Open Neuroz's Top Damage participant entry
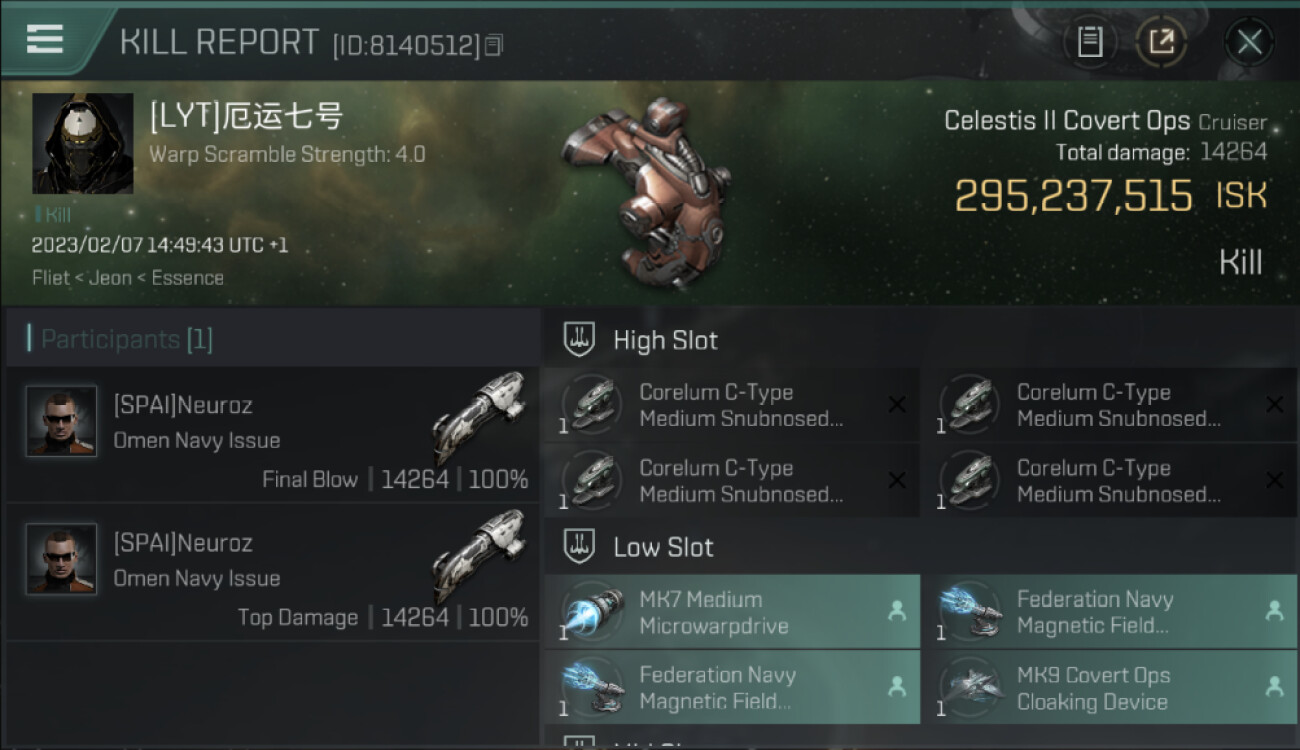This screenshot has width=1300, height=750. pyautogui.click(x=272, y=572)
